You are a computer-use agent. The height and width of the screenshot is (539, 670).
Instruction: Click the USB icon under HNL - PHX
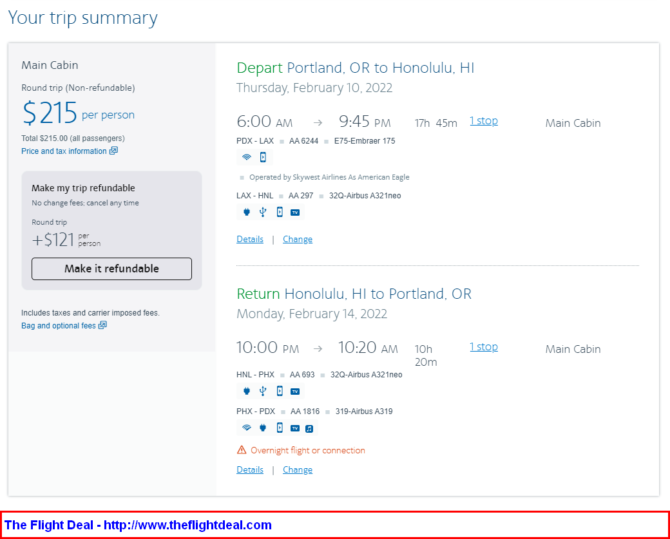(x=262, y=391)
